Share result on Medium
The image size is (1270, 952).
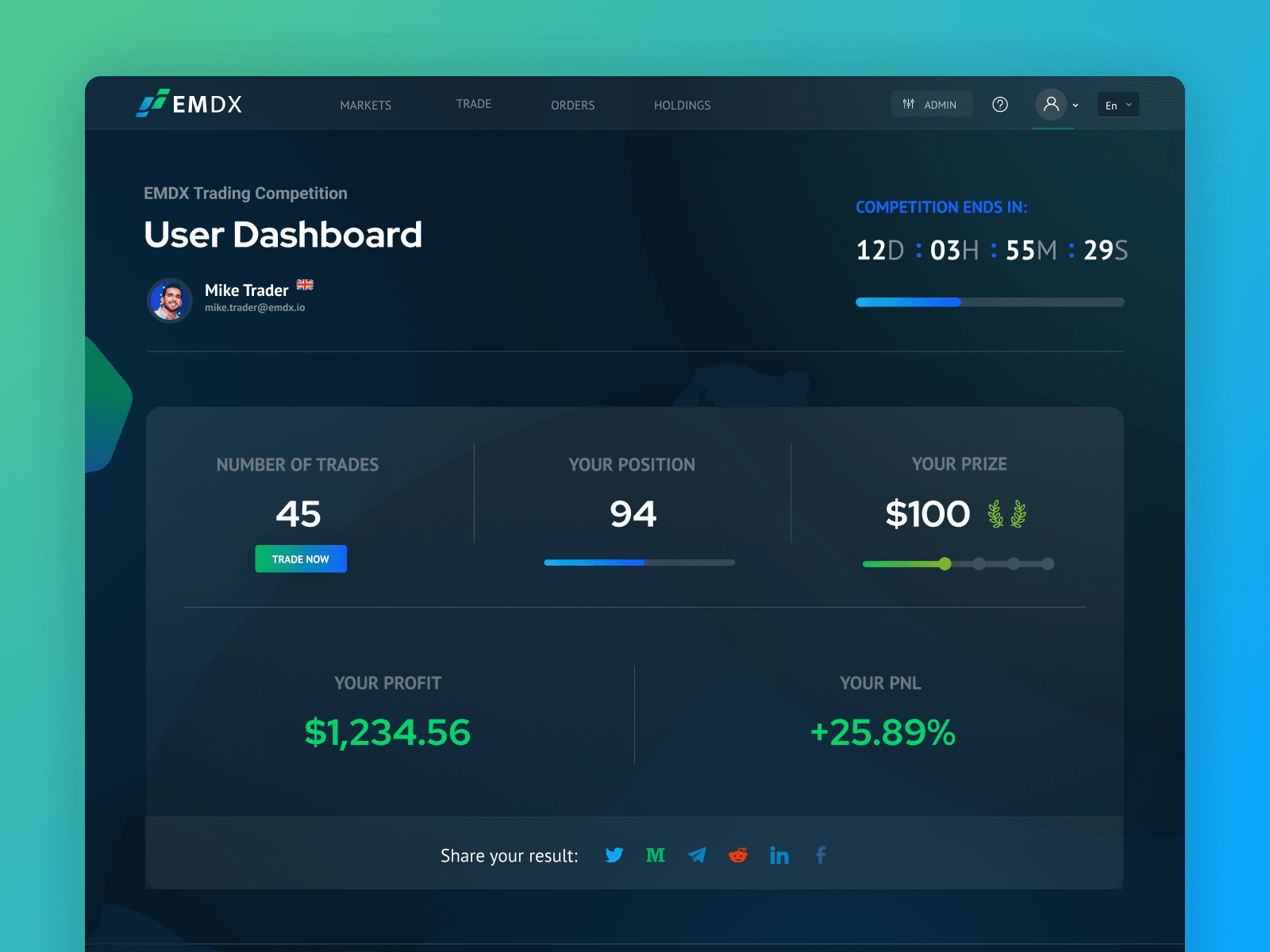point(655,855)
